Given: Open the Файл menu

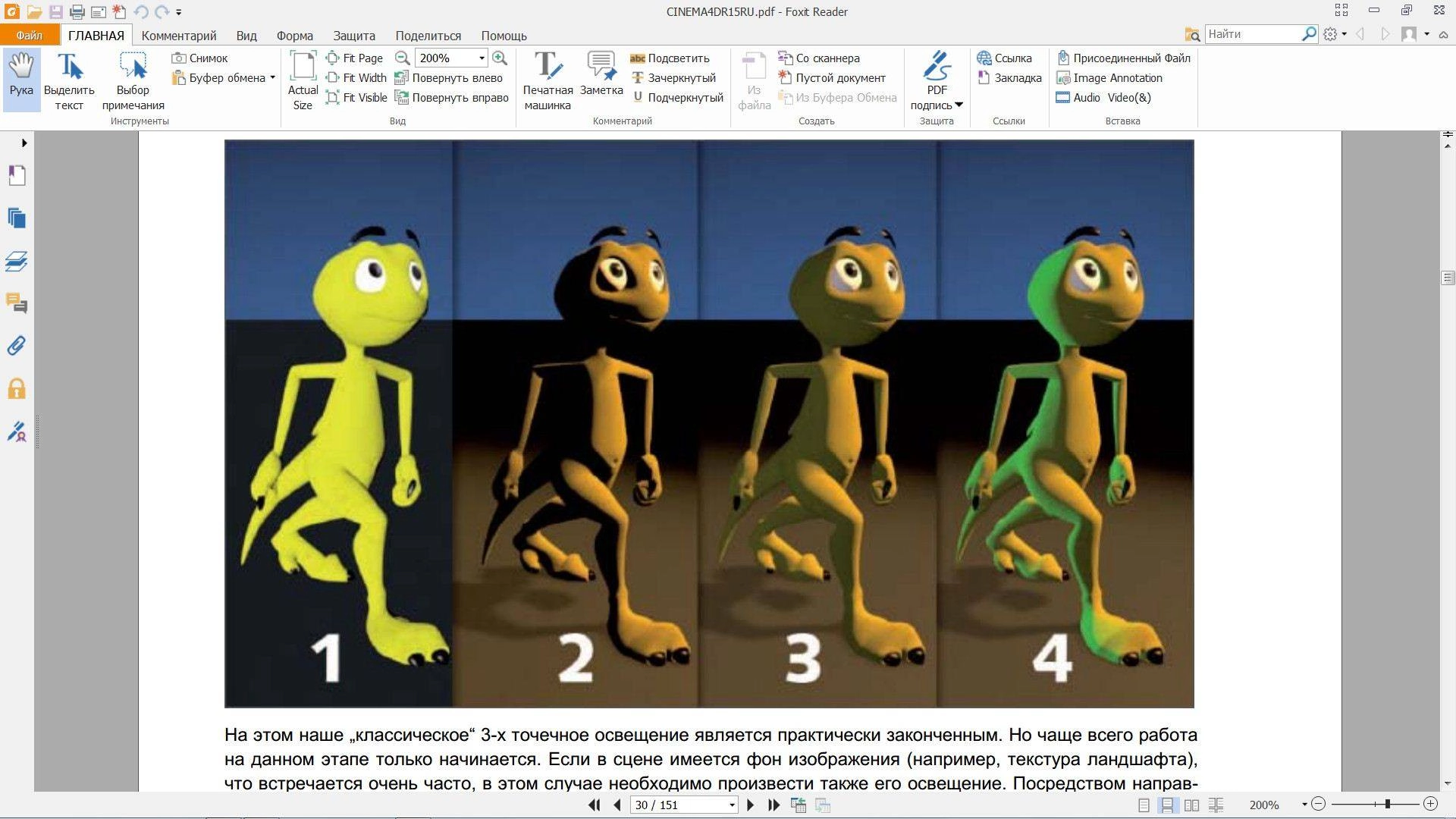Looking at the screenshot, I should 30,35.
